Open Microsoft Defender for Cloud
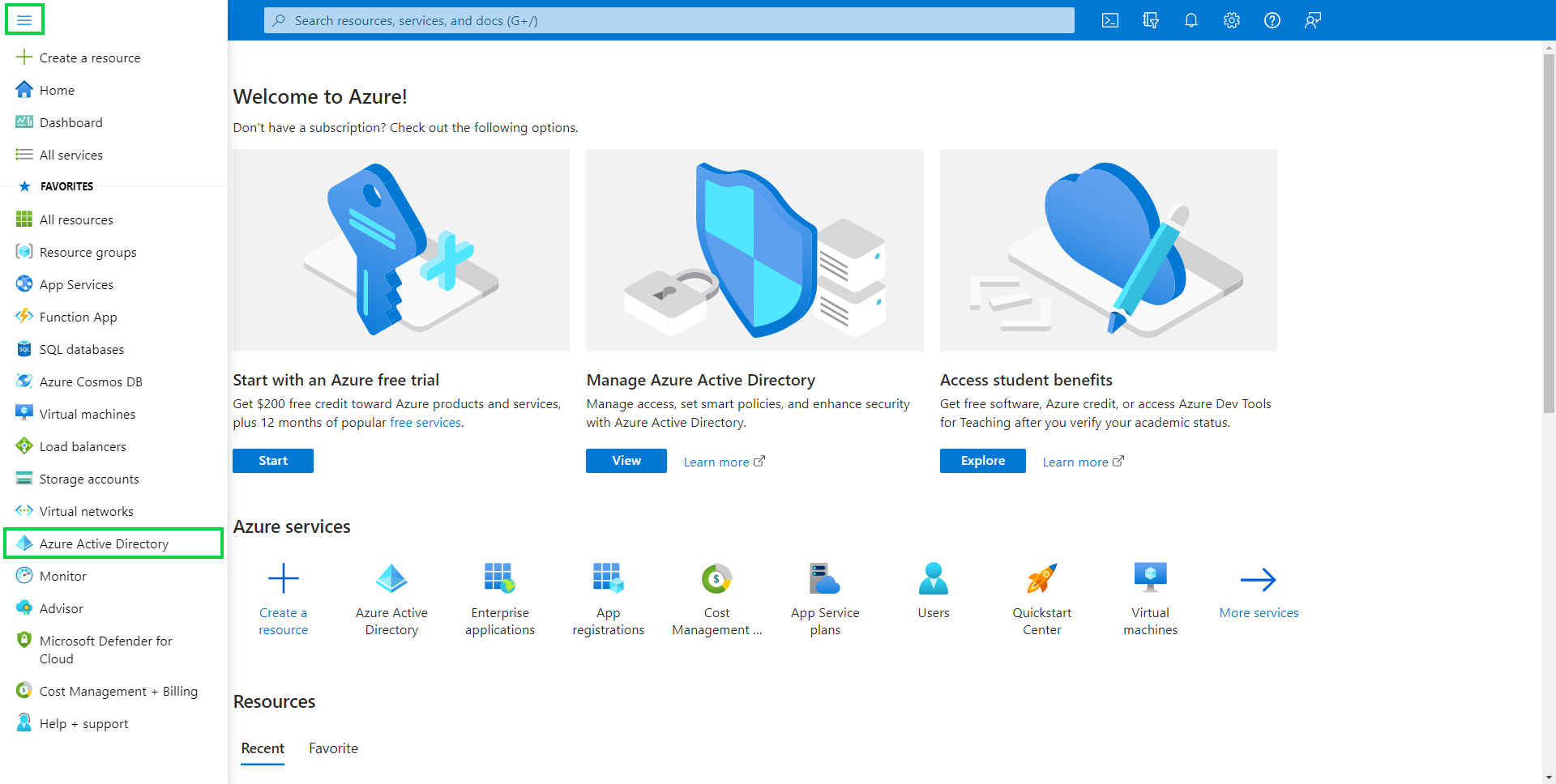 coord(113,650)
